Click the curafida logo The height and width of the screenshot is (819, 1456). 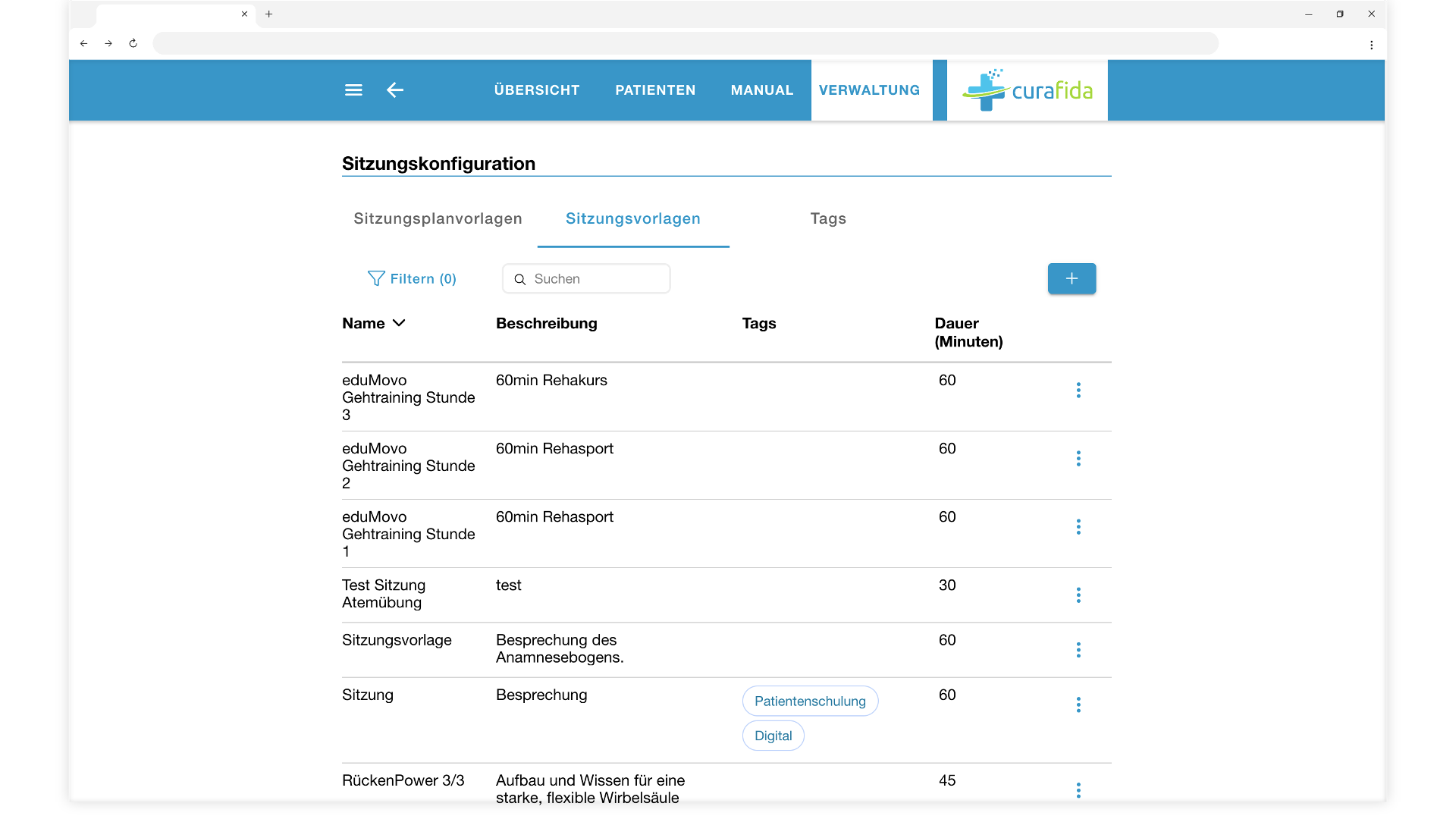point(1027,90)
